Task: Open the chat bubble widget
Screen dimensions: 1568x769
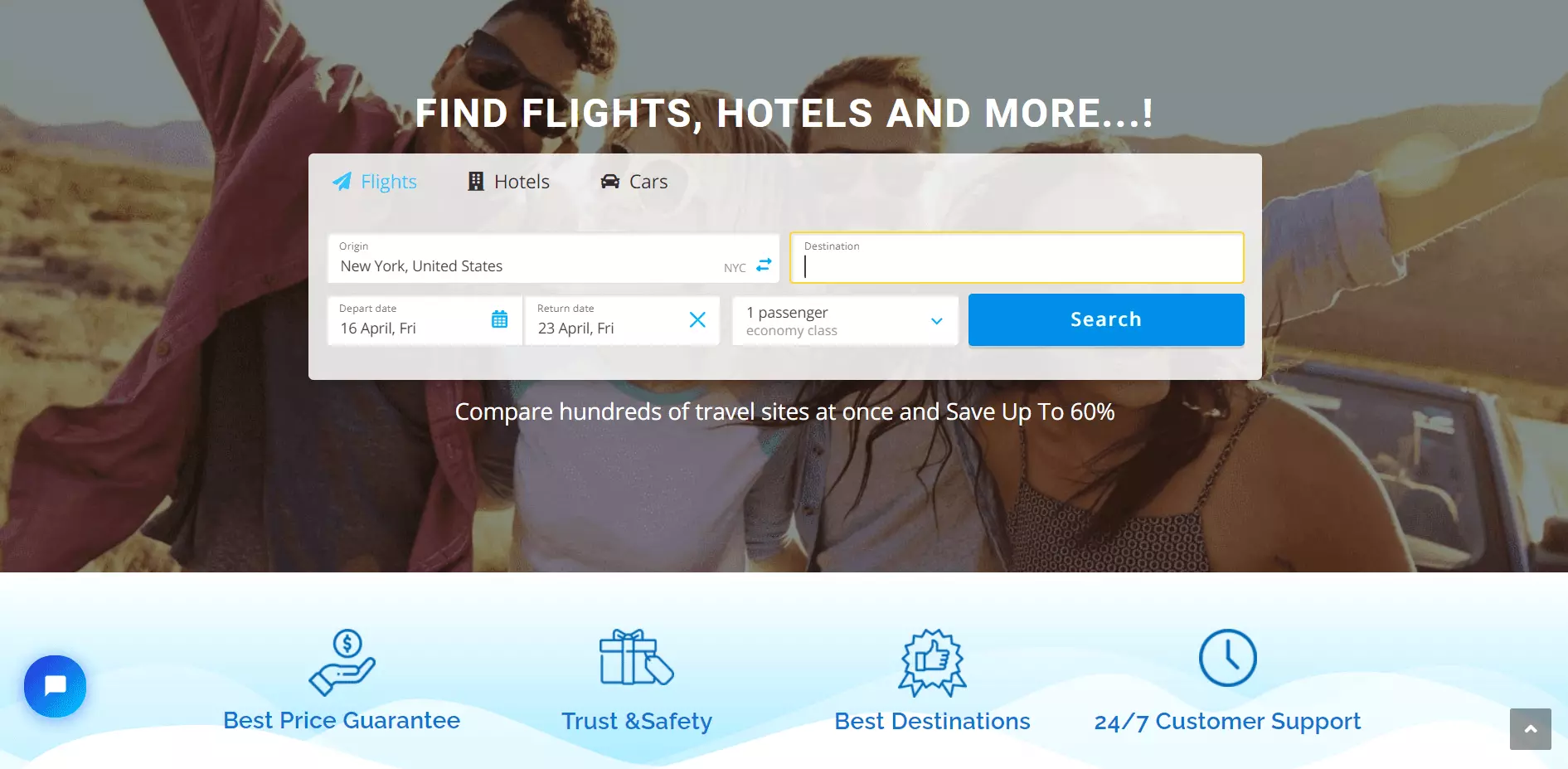Action: [x=55, y=686]
